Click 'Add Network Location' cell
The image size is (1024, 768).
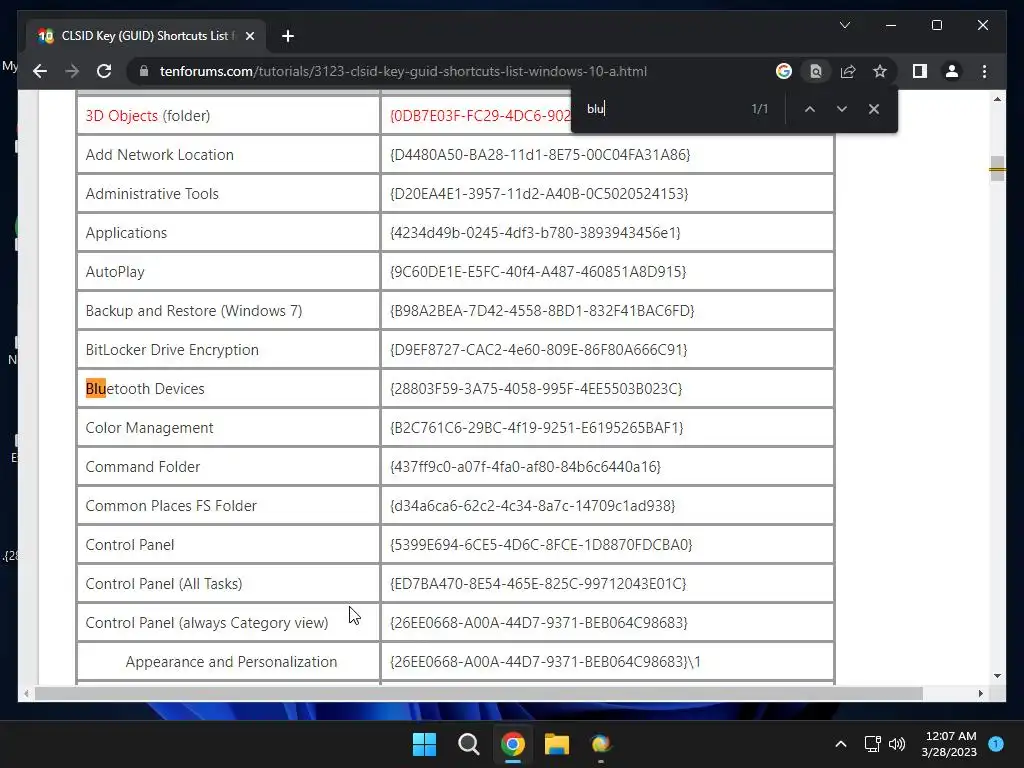click(228, 155)
